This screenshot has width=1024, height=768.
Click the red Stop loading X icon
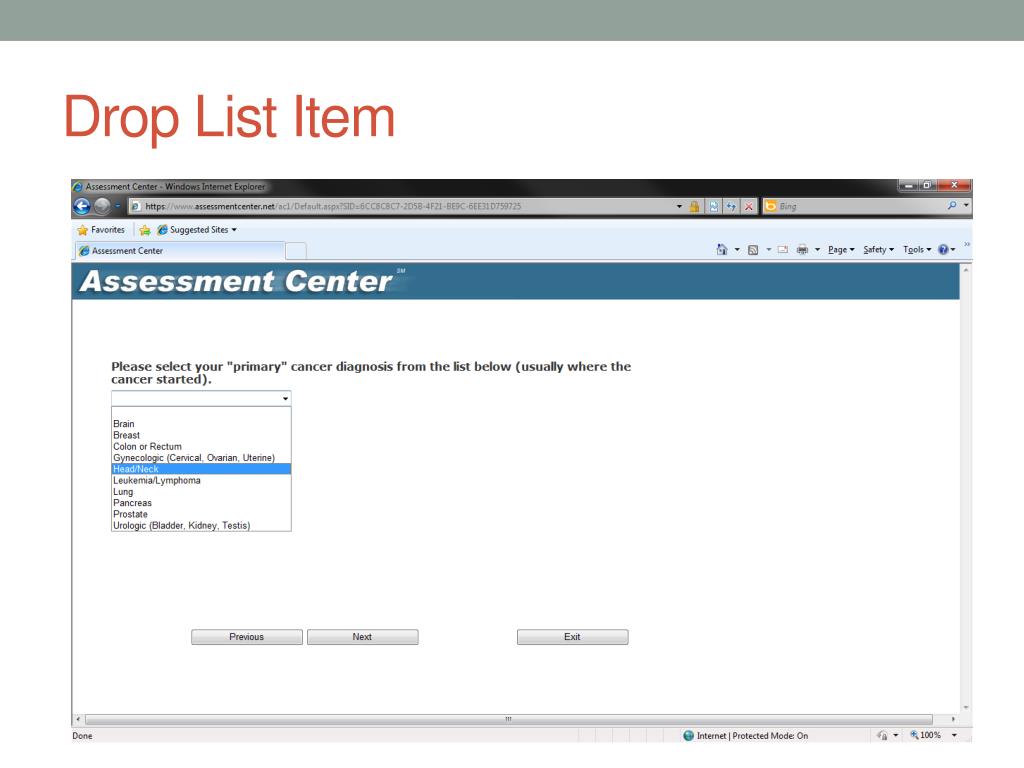[748, 206]
